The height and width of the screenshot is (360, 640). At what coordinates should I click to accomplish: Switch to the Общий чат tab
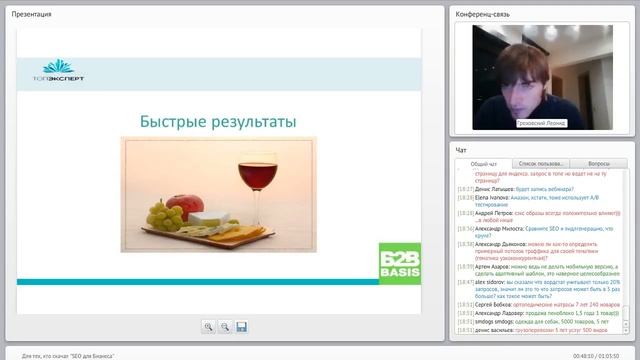click(484, 164)
